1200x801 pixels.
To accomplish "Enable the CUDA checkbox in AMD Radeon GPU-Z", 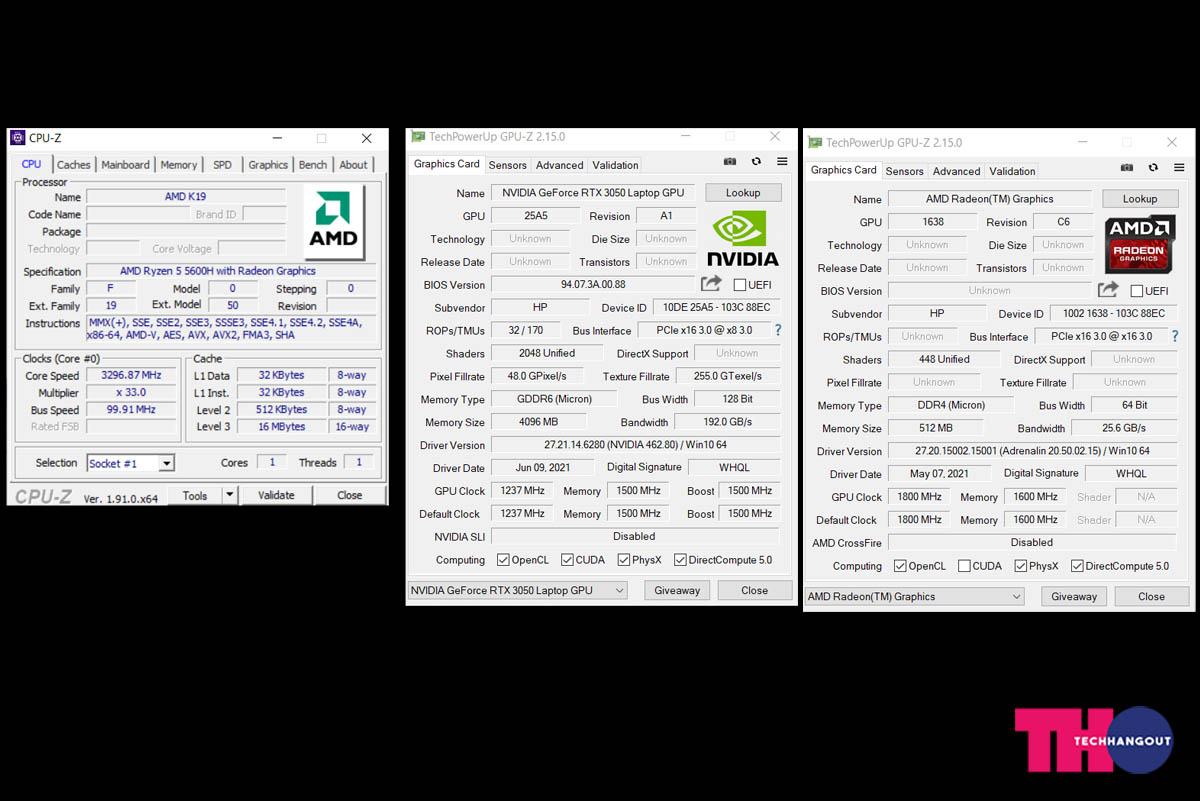I will (964, 566).
